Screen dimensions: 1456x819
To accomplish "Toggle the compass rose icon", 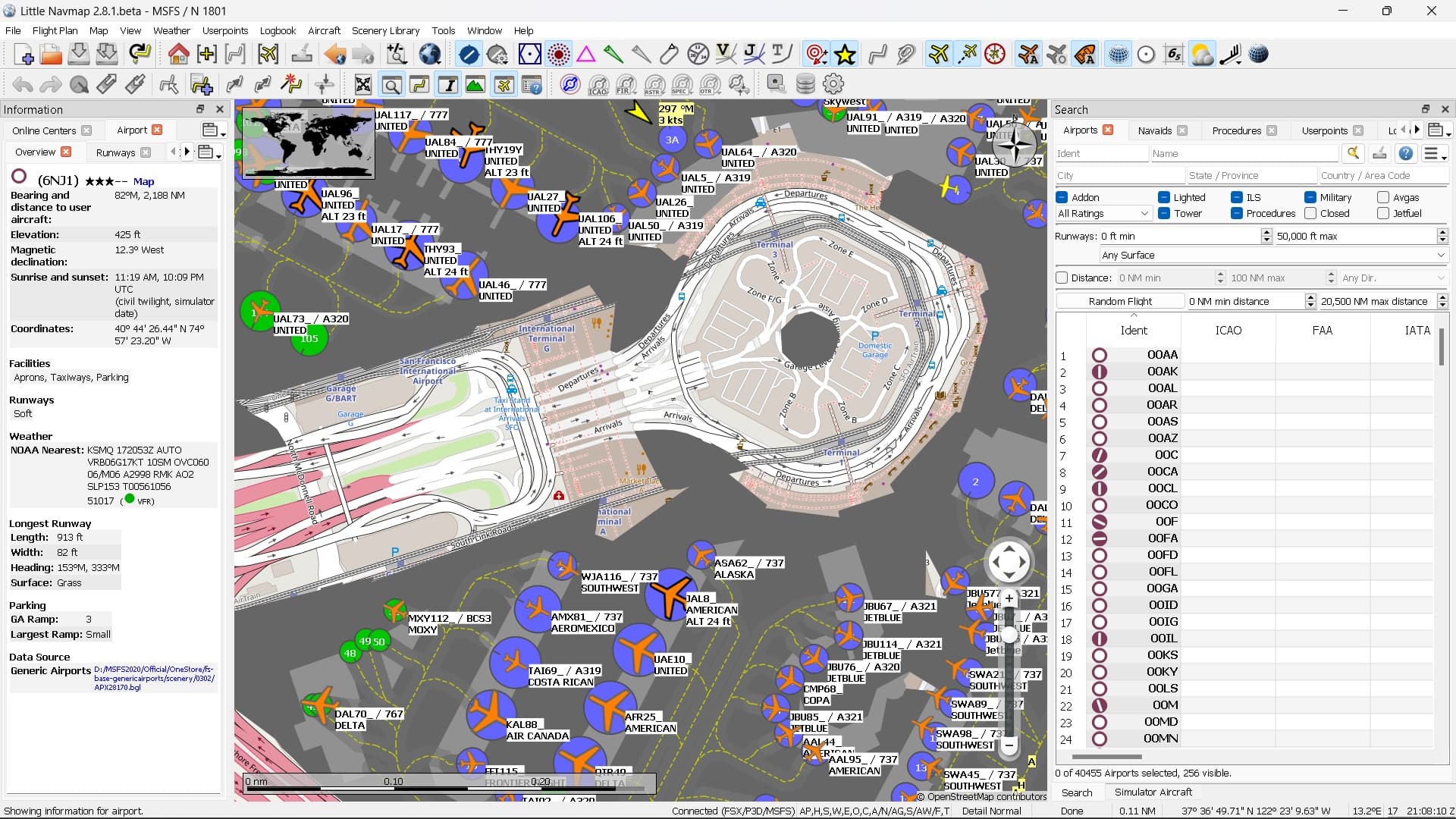I will [x=995, y=55].
